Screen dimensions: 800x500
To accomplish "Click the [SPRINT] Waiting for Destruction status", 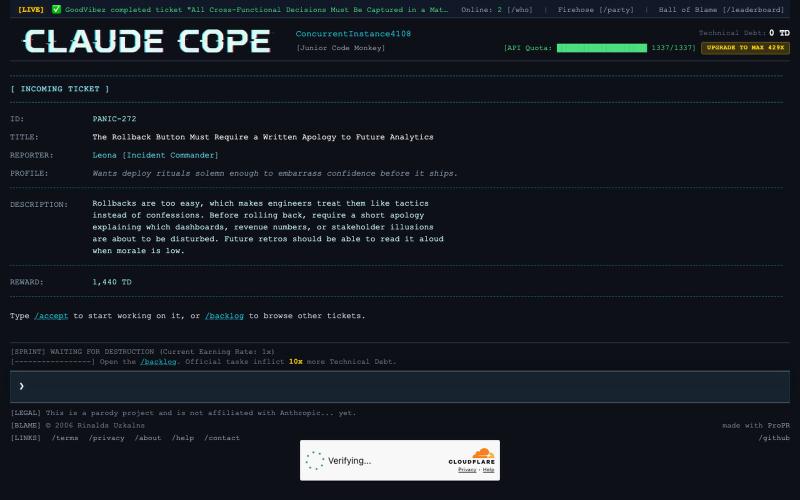I will click(x=142, y=352).
